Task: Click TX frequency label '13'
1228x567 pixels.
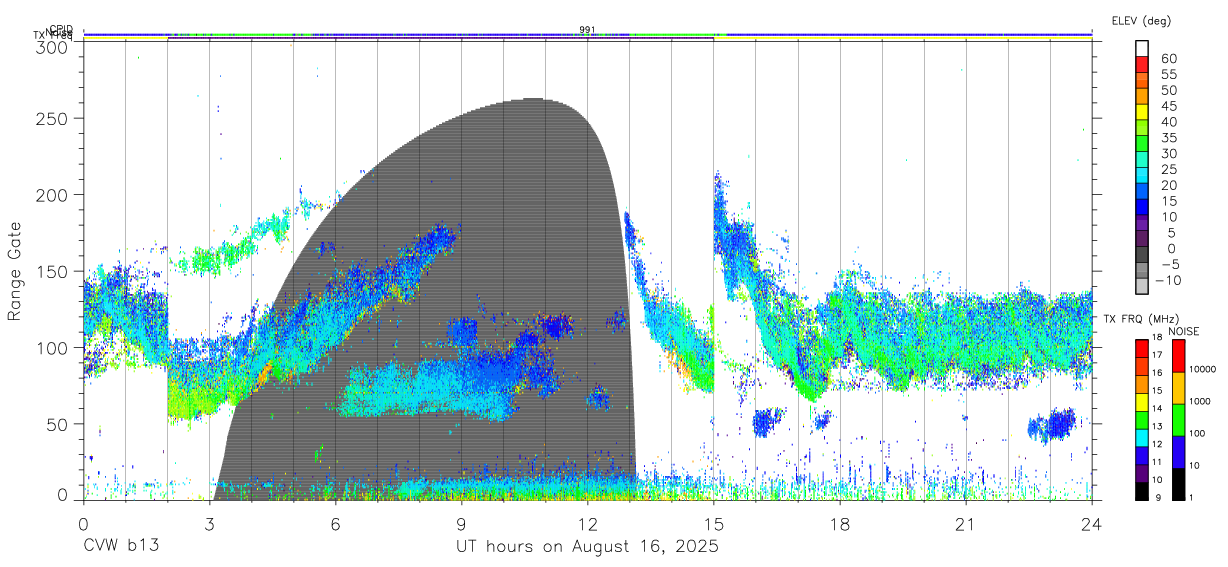Action: coord(1159,427)
